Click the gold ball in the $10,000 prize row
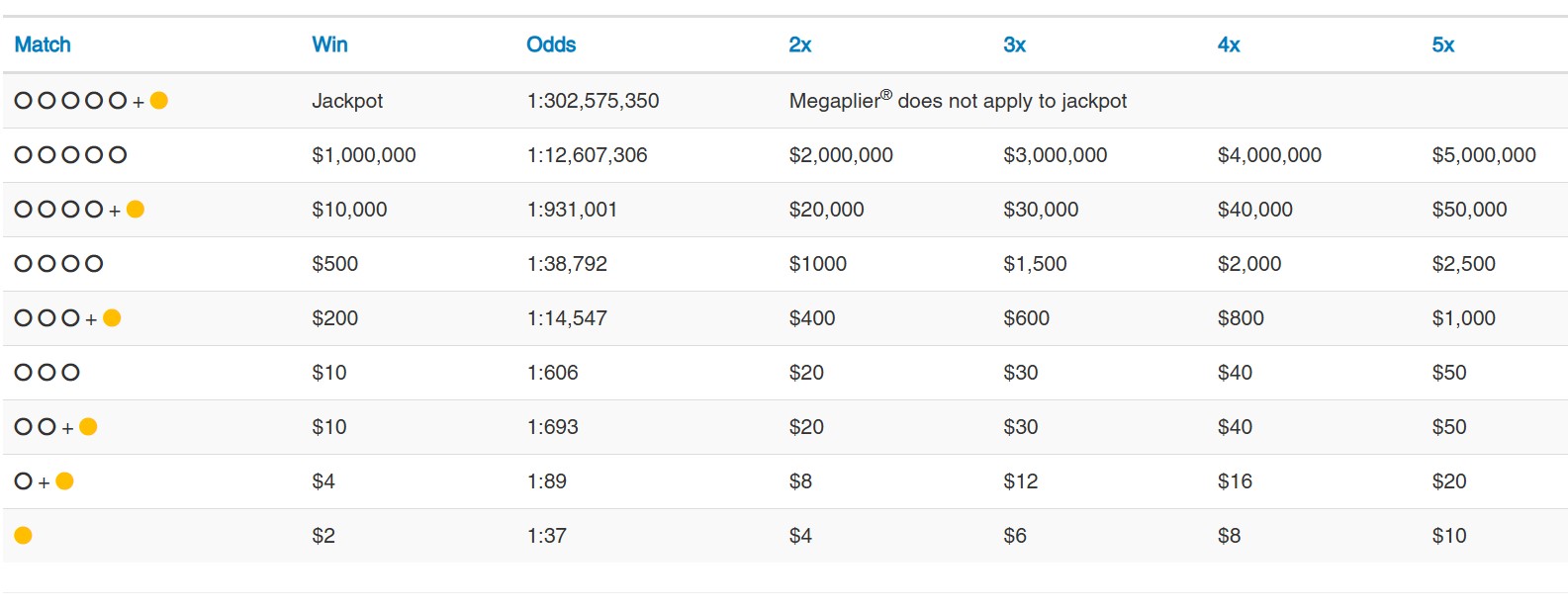 136,209
